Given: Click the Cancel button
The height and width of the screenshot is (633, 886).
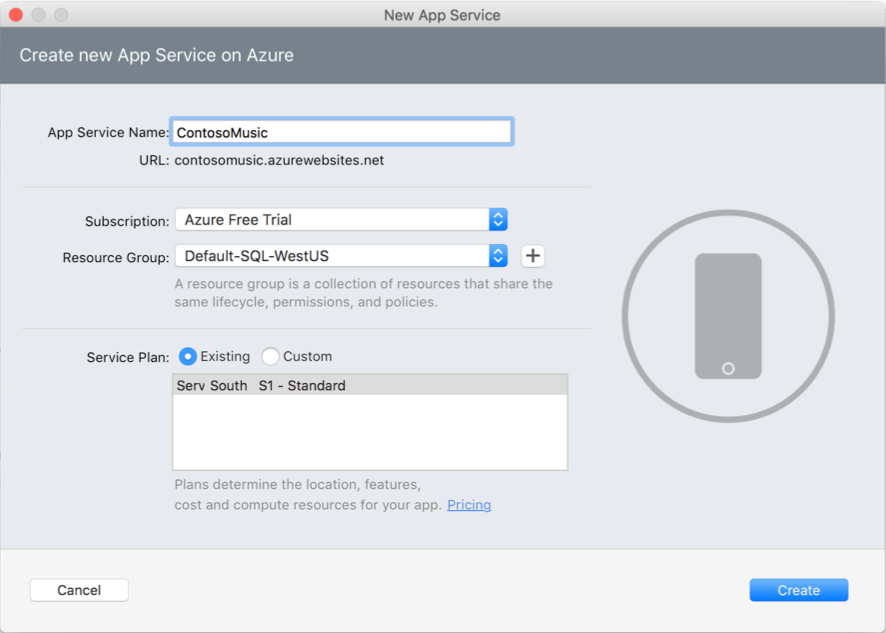Looking at the screenshot, I should tap(79, 590).
